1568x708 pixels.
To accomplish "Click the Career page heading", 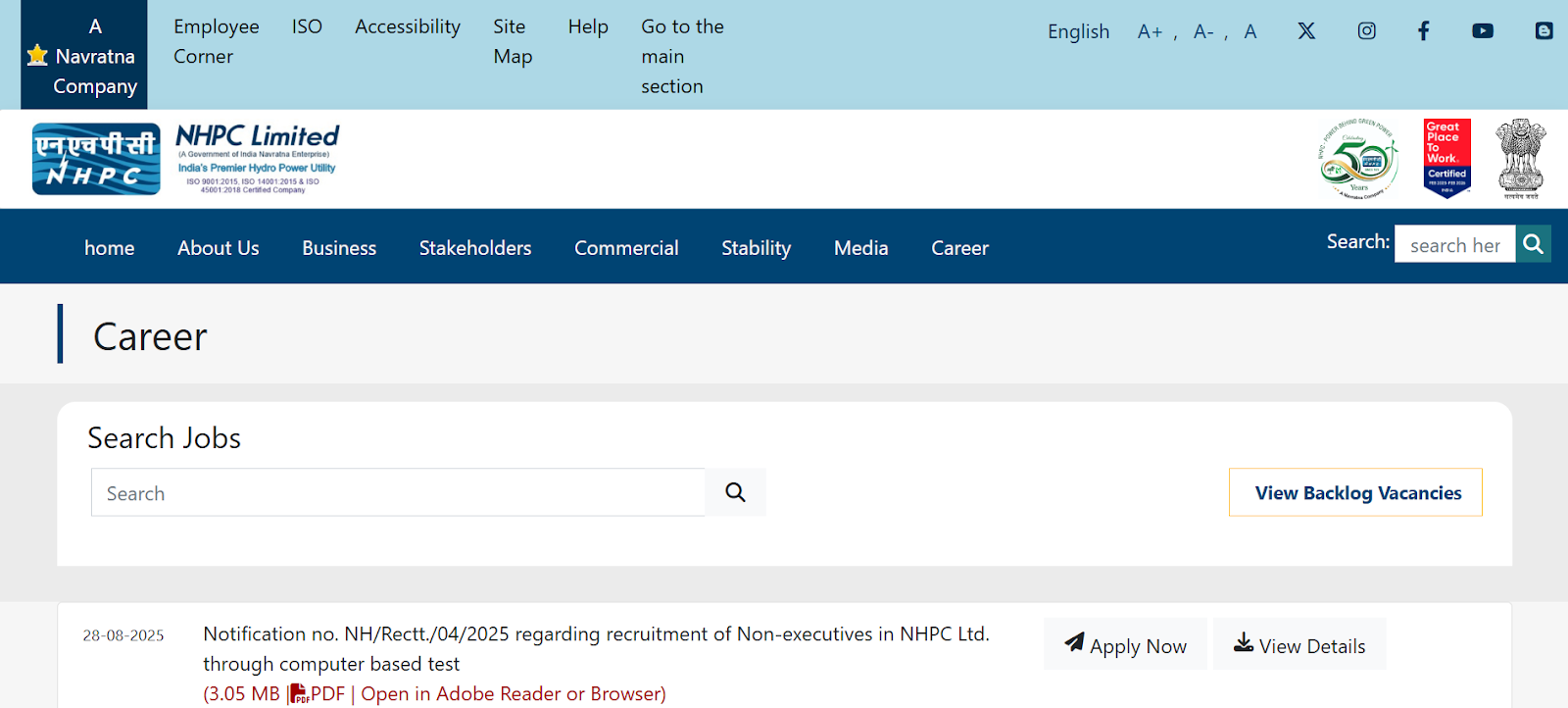I will click(150, 336).
